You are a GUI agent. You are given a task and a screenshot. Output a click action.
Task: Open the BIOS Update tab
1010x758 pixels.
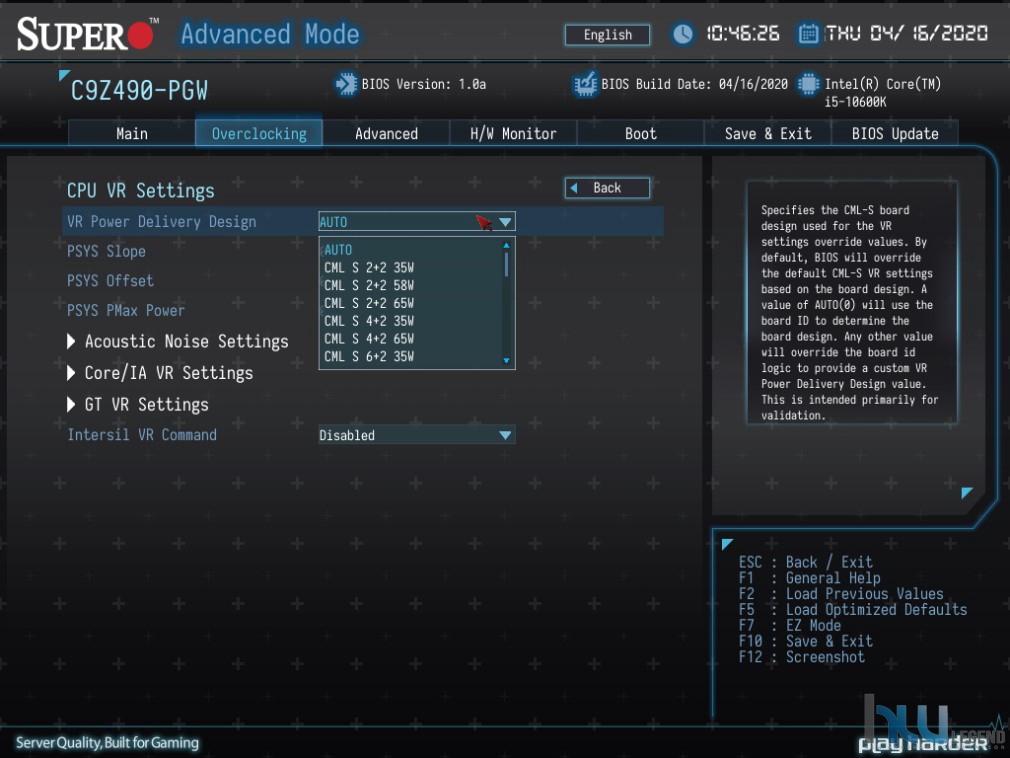click(895, 133)
